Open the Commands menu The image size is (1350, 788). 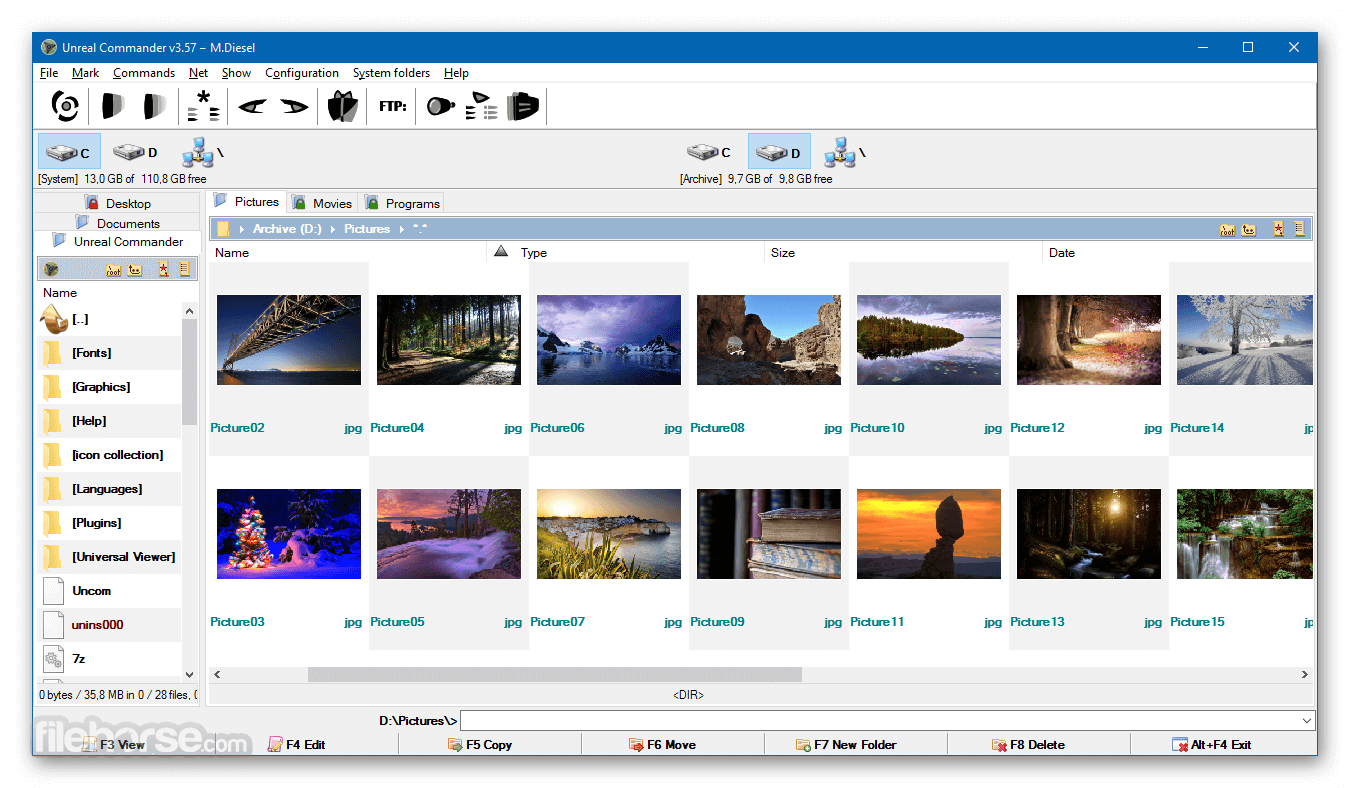coord(144,73)
